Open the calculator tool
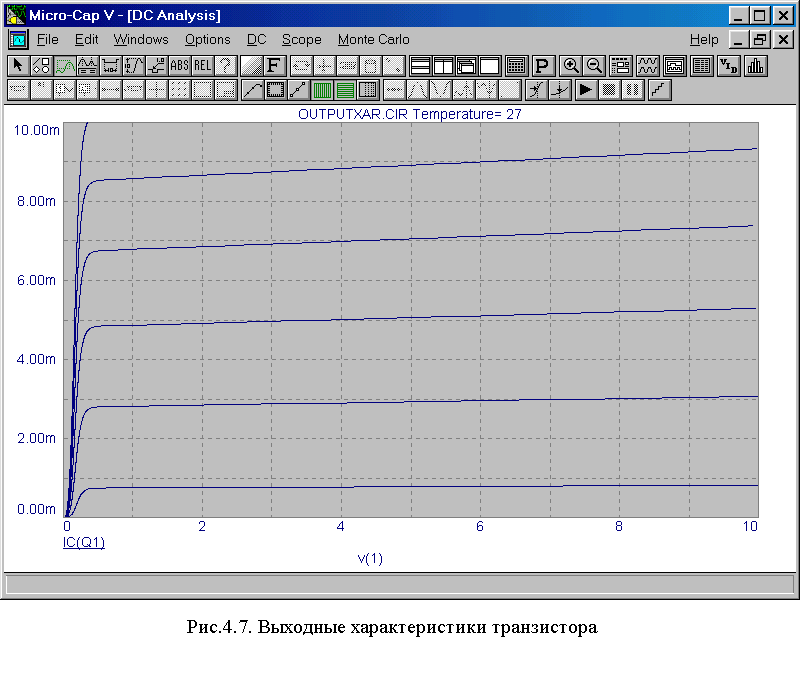This screenshot has height=688, width=800. point(516,66)
